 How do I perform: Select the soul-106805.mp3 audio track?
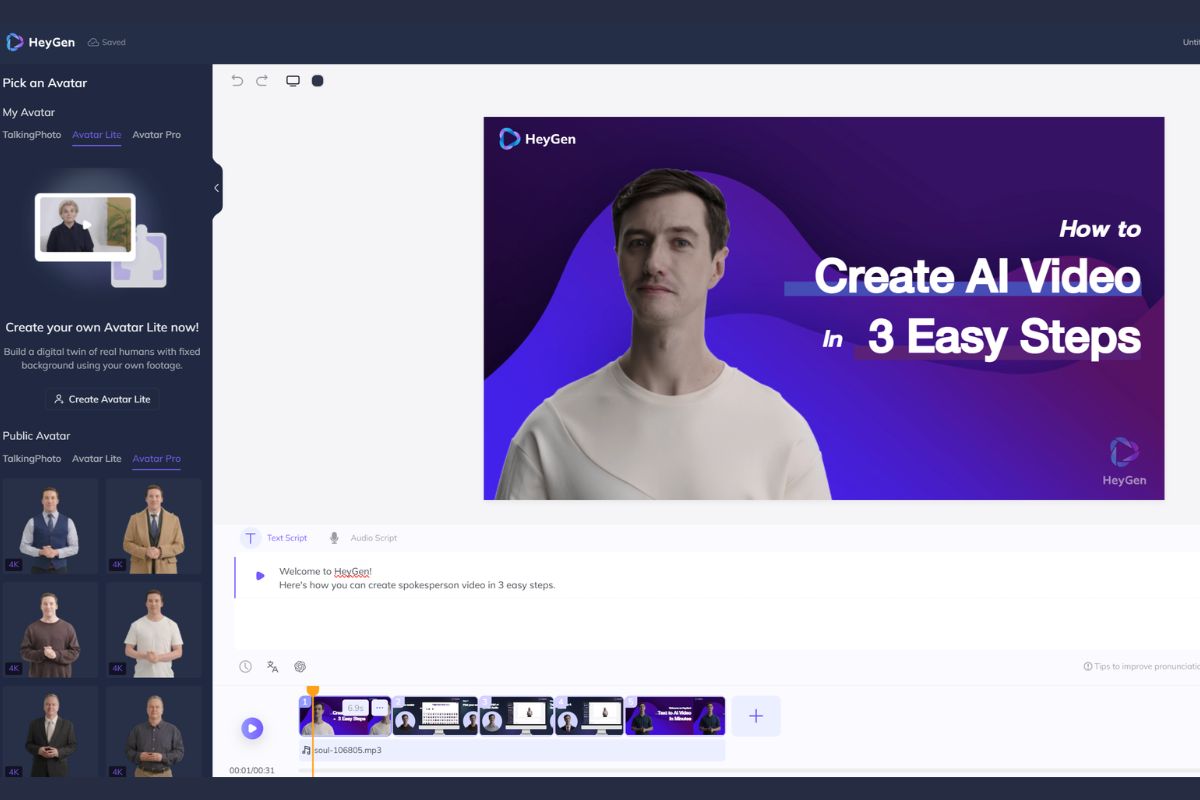[x=512, y=750]
